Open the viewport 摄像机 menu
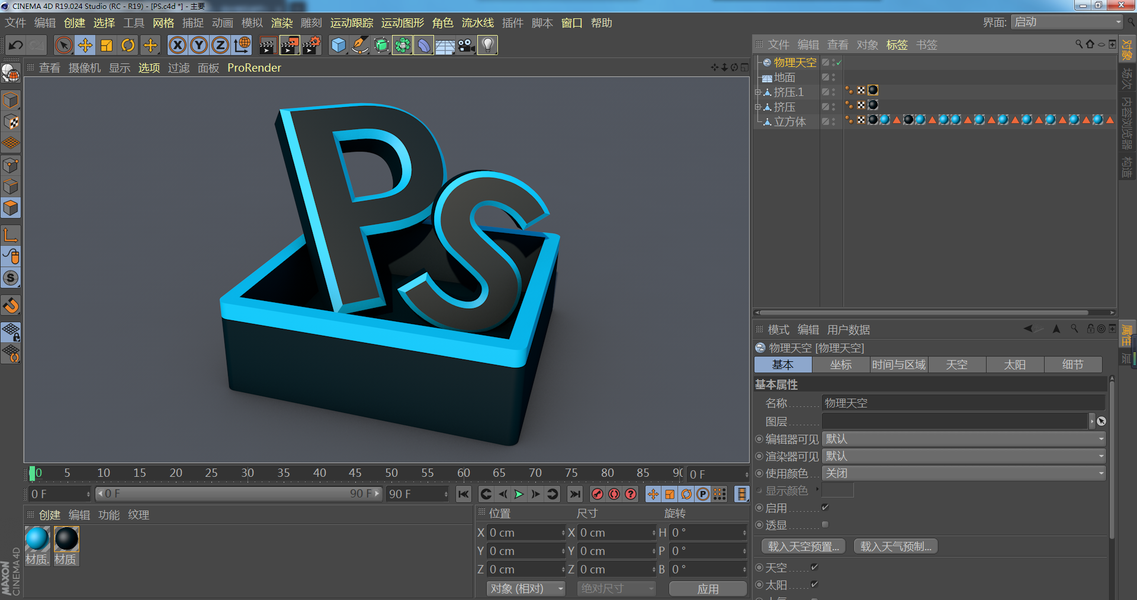1137x600 pixels. [x=84, y=67]
